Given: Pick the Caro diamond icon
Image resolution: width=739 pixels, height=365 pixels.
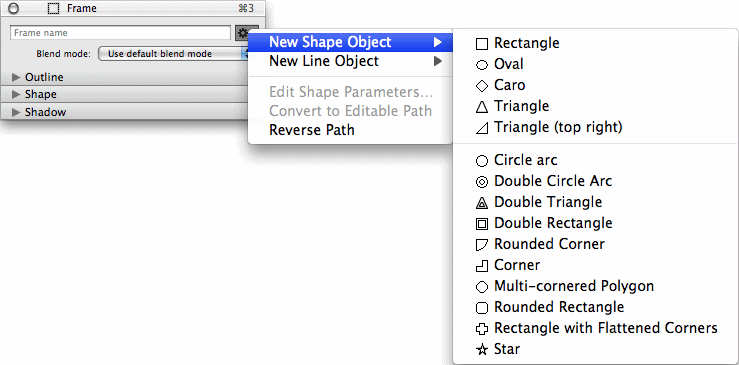Looking at the screenshot, I should (x=482, y=86).
